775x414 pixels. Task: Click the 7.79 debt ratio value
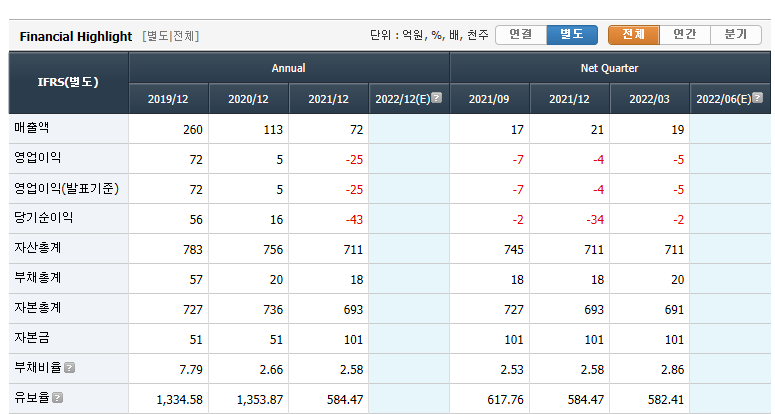click(x=191, y=370)
